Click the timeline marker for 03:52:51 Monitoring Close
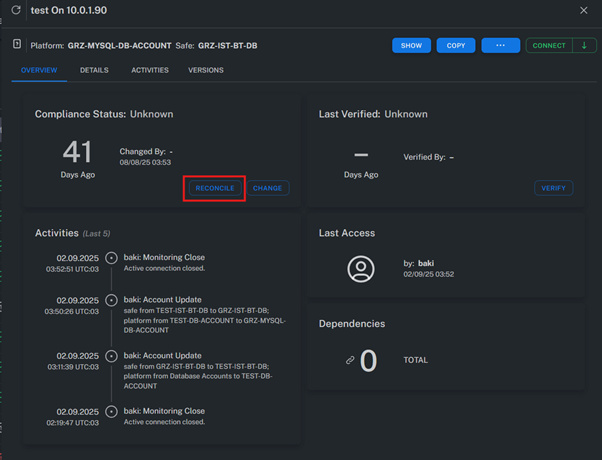The width and height of the screenshot is (602, 460). coord(111,258)
